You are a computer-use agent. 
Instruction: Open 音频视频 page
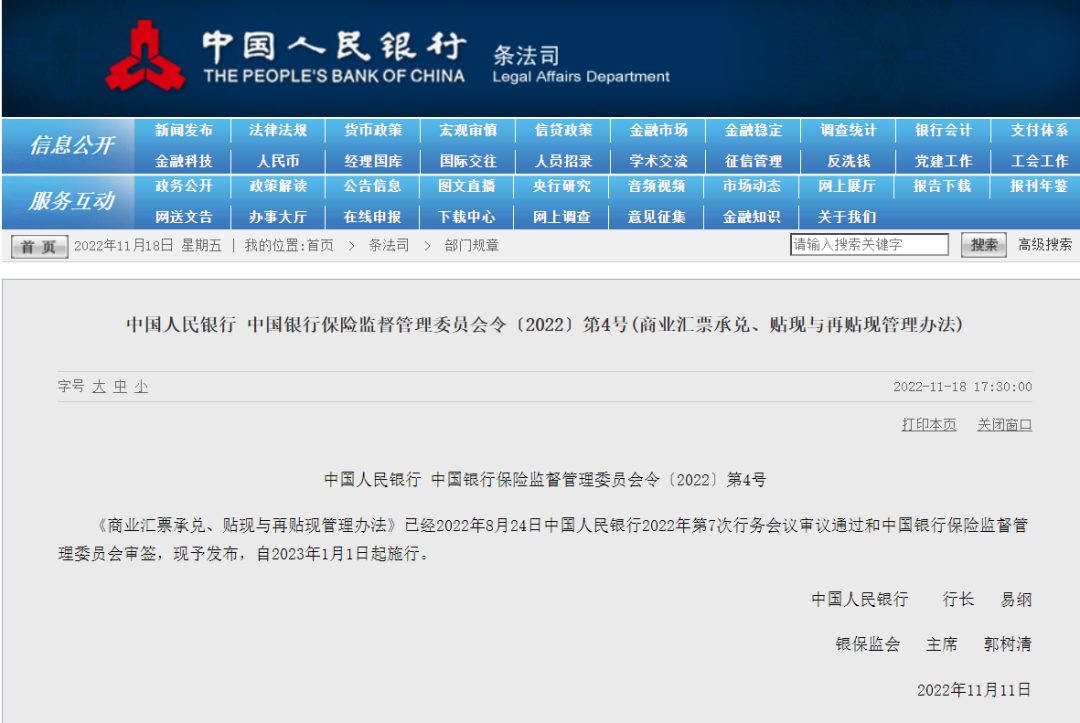(x=656, y=186)
